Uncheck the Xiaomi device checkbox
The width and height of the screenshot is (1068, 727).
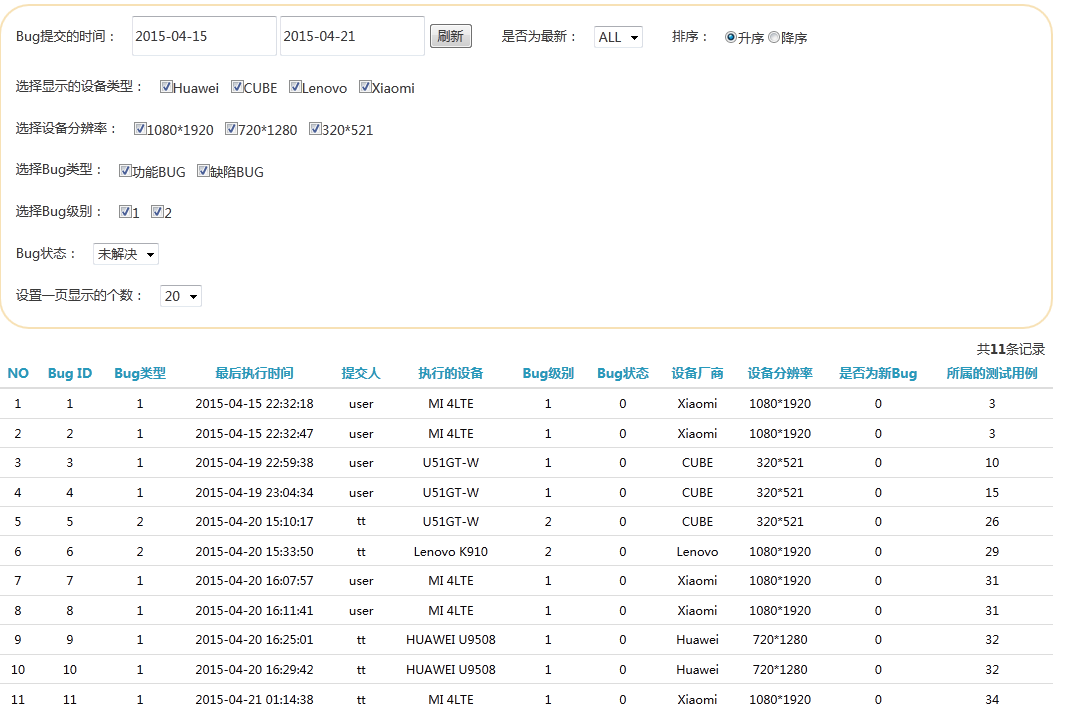point(365,87)
